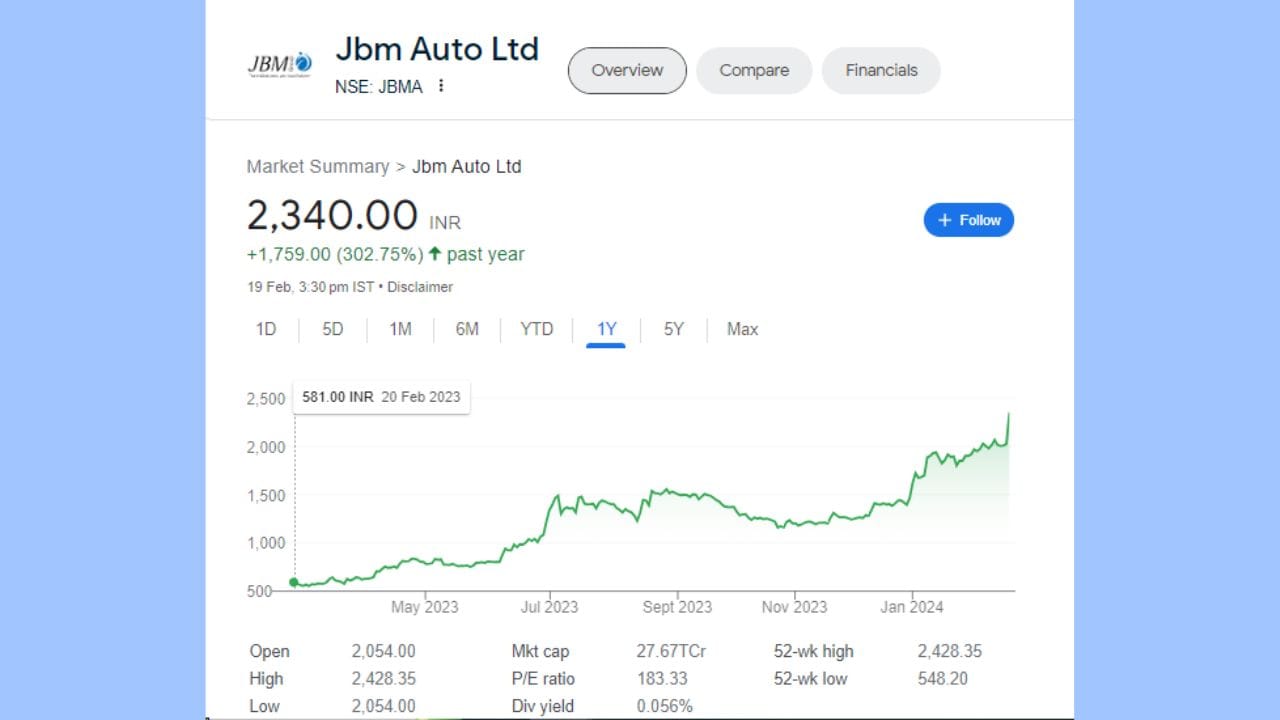This screenshot has height=720, width=1280.
Task: Switch to the Overview tab
Action: coord(627,70)
